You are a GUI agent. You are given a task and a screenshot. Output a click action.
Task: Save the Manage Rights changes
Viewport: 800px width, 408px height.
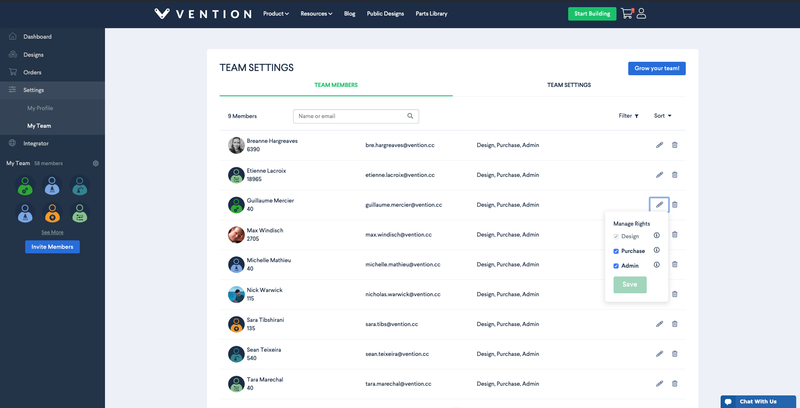(x=630, y=285)
